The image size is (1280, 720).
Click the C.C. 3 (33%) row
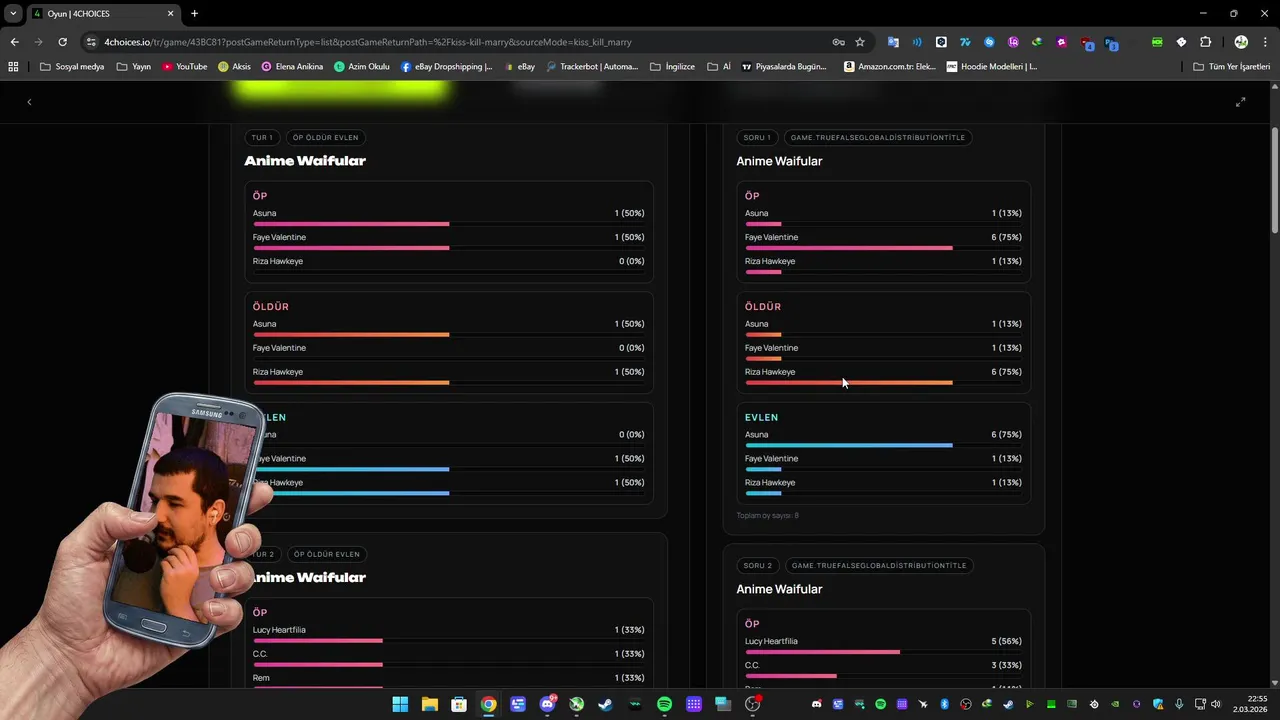pos(883,669)
